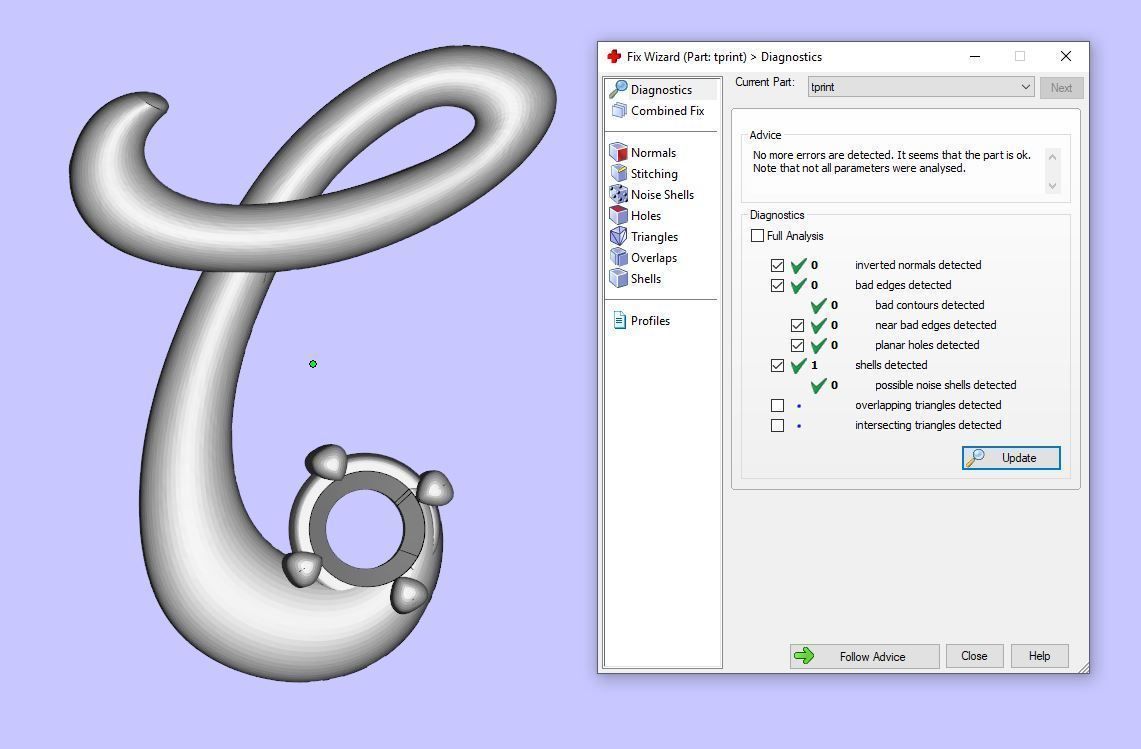Click the green origin marker in the viewport
1141x749 pixels.
[x=313, y=364]
